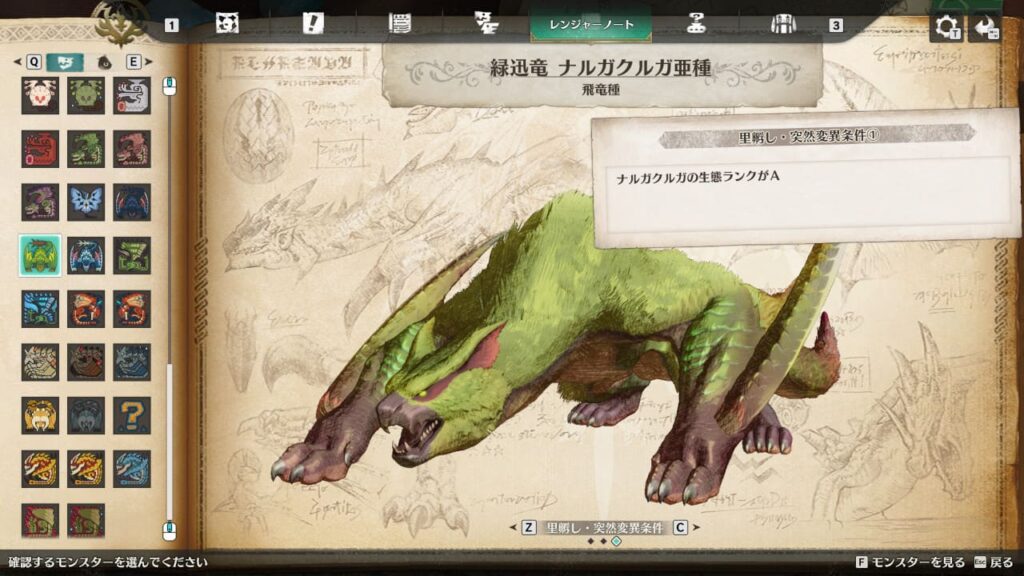Viewport: 1024px width, 576px height.
Task: Open the list document tab in the top bar
Action: tap(399, 24)
